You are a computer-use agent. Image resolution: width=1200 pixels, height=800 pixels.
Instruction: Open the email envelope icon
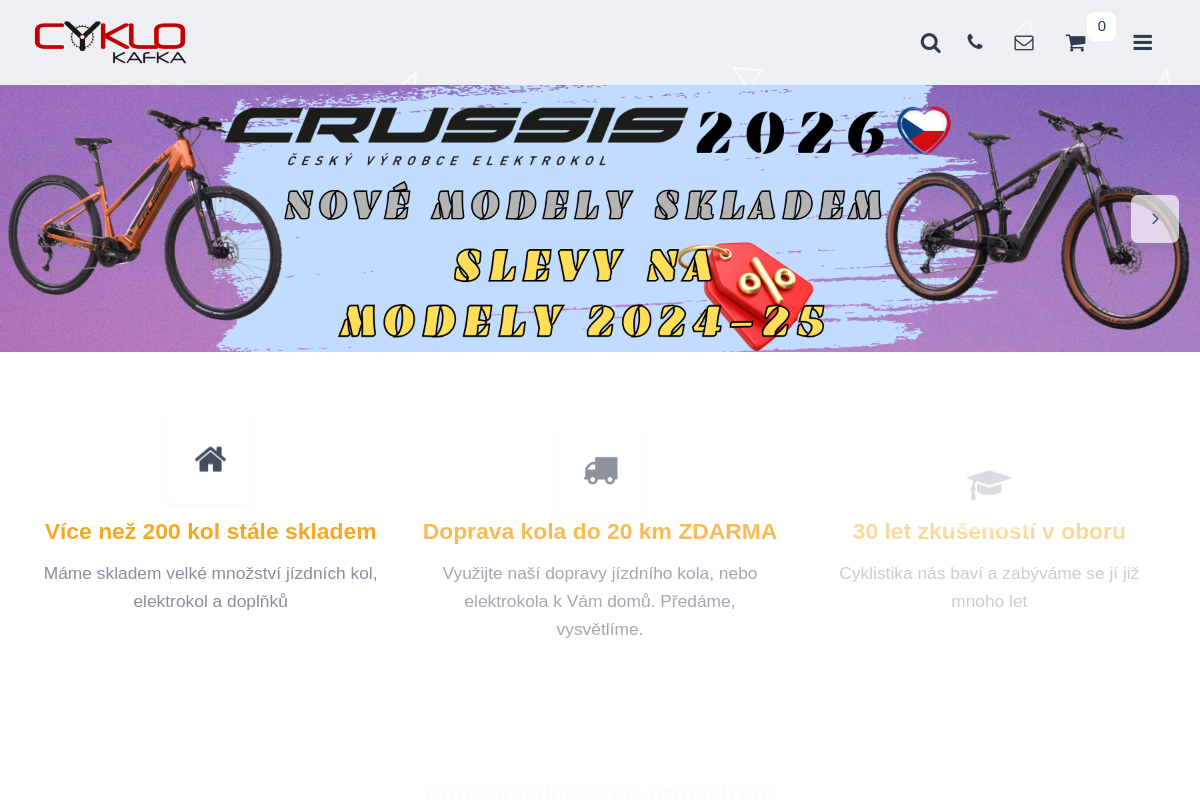(x=1024, y=43)
